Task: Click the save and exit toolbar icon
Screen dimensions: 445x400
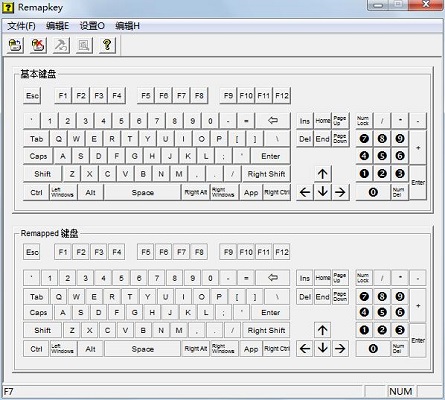Action: (15, 45)
